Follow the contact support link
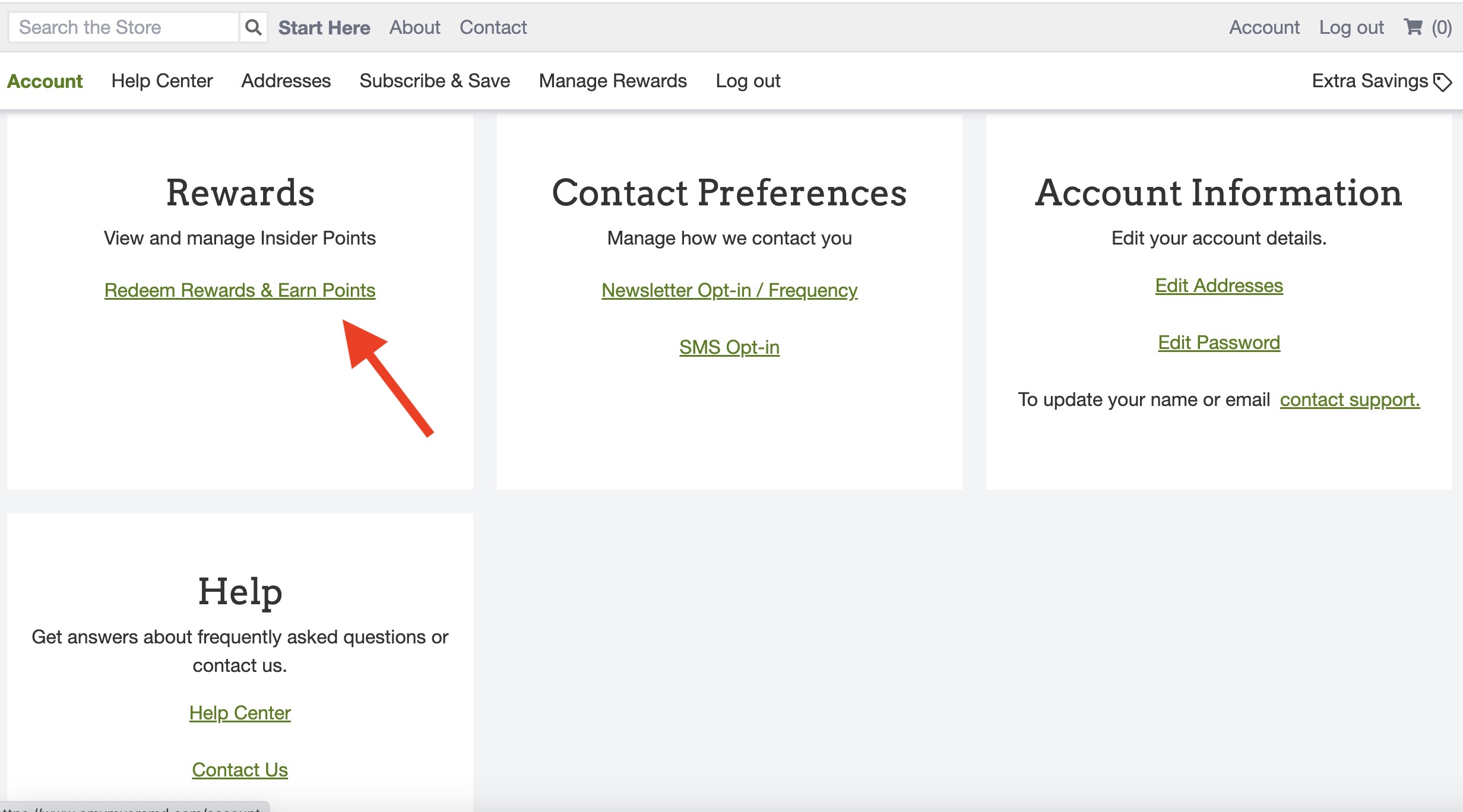This screenshot has width=1463, height=812. pyautogui.click(x=1349, y=399)
